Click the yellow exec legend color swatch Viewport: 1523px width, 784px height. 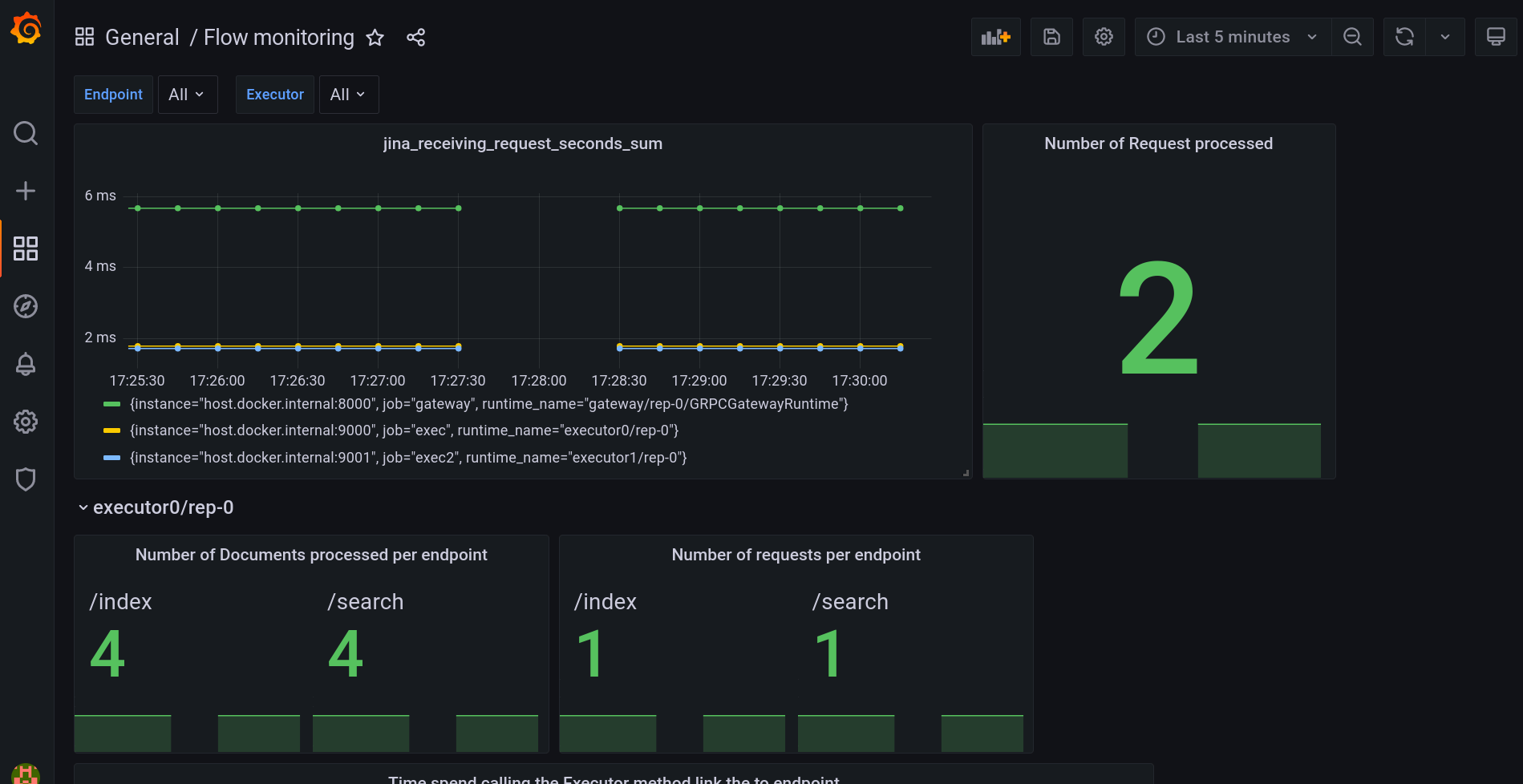(x=111, y=430)
